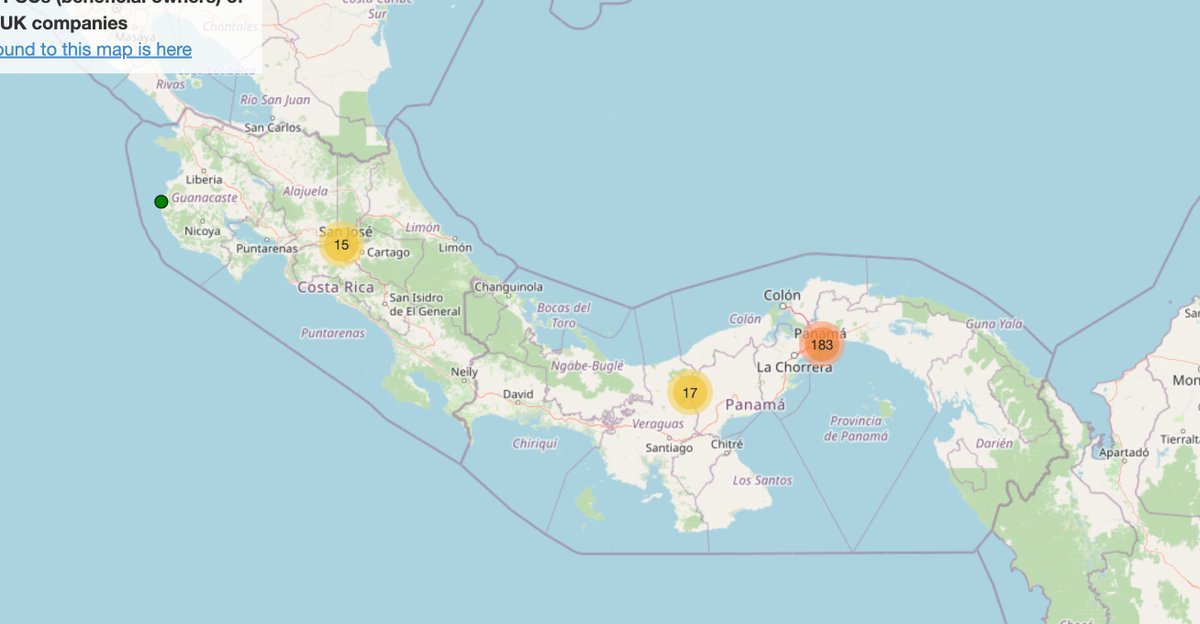The image size is (1200, 624).
Task: Click the 'Los Santos' province label
Action: (x=762, y=481)
